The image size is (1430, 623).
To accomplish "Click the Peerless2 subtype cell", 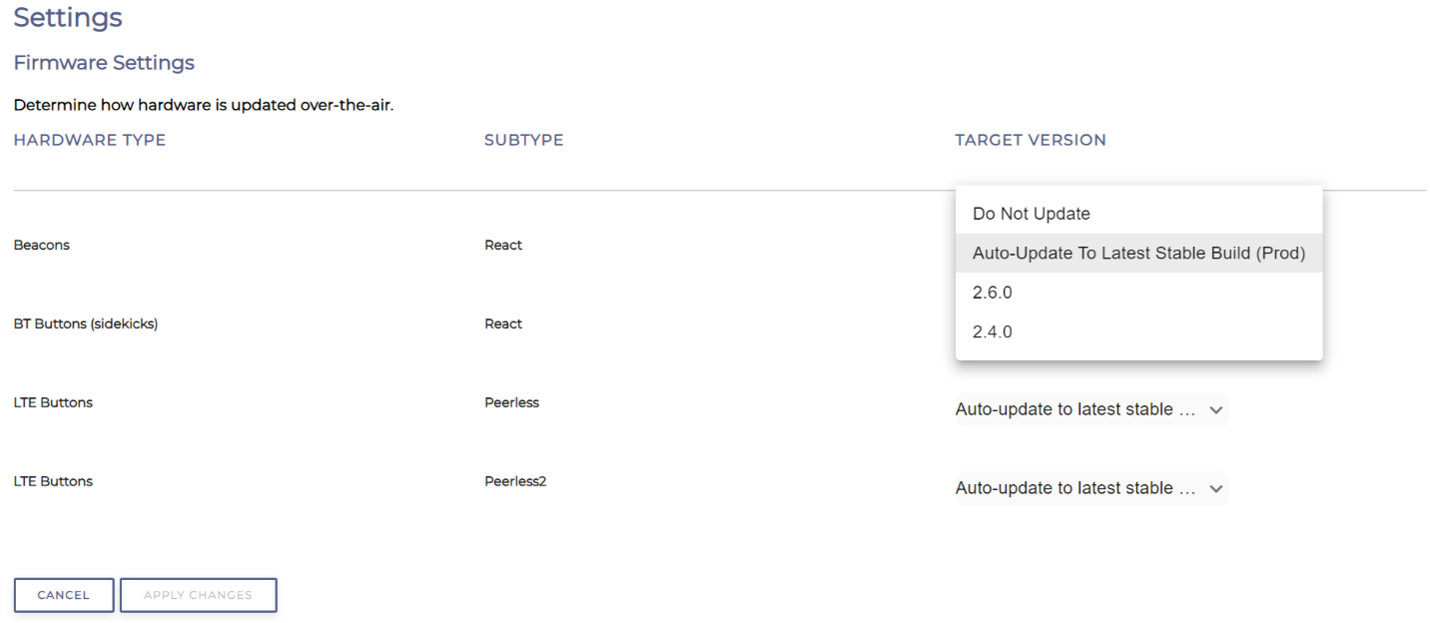I will tap(515, 481).
